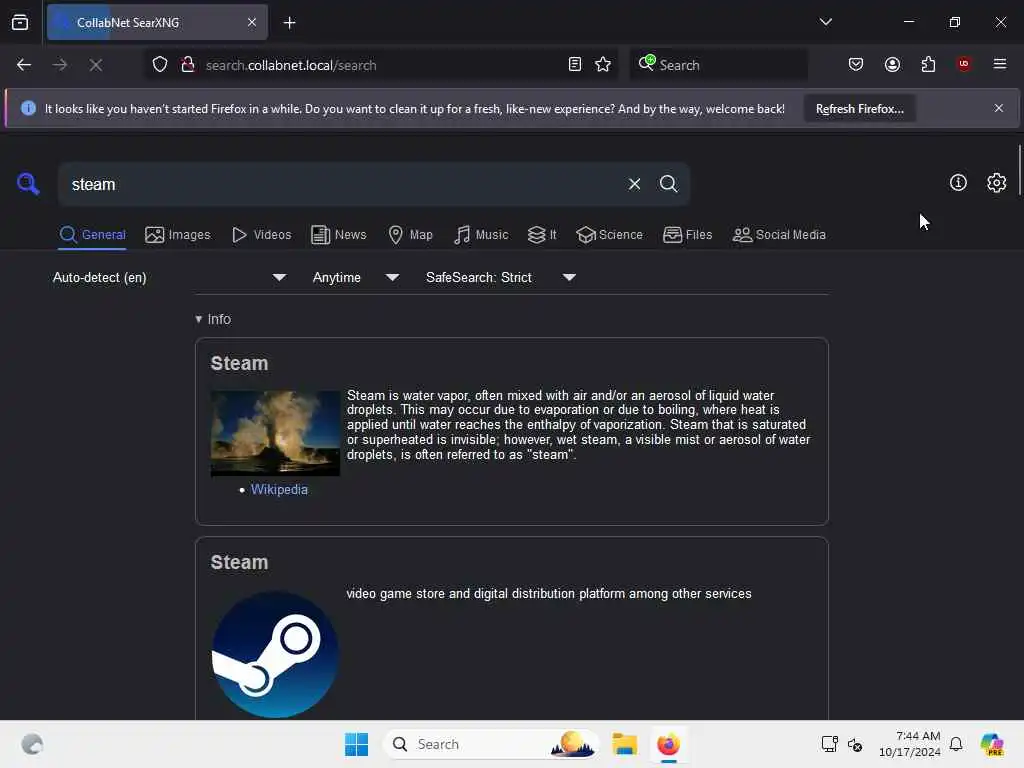Submit search with magnifier button
This screenshot has width=1024, height=768.
coord(668,184)
